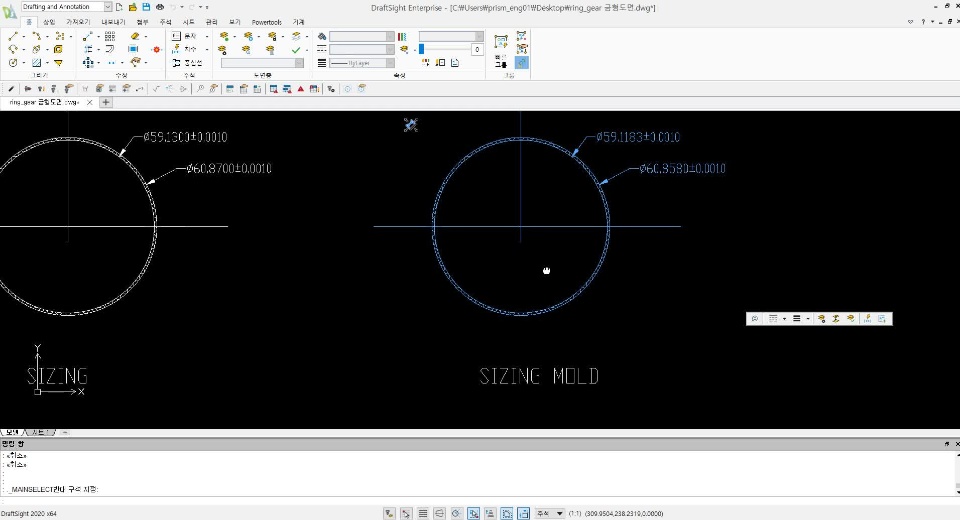
Task: Toggle the highlighted dashed square status bar icon
Action: pos(507,513)
